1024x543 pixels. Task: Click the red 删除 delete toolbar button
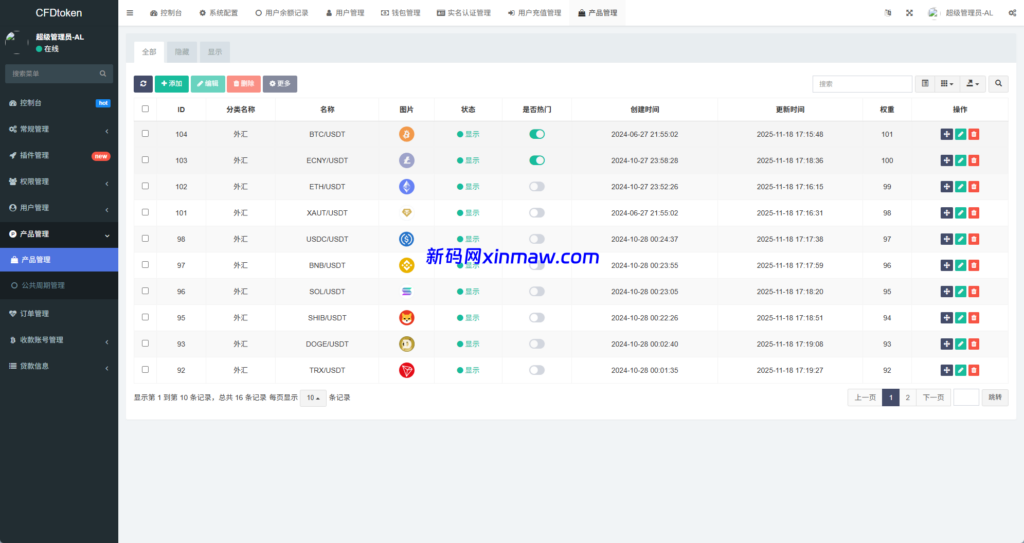pyautogui.click(x=244, y=84)
